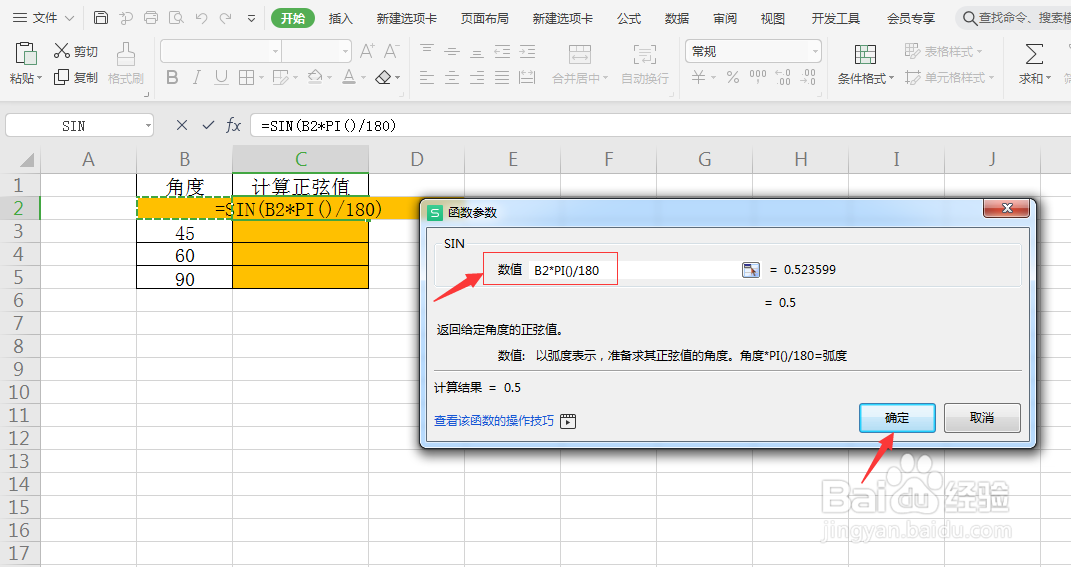Click the command search box
Screen dimensions: 1071x567
click(x=1014, y=18)
